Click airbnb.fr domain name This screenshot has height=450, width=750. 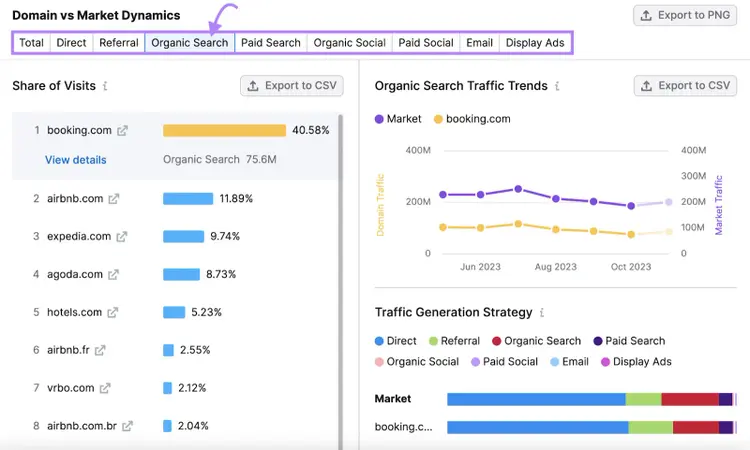pos(68,350)
